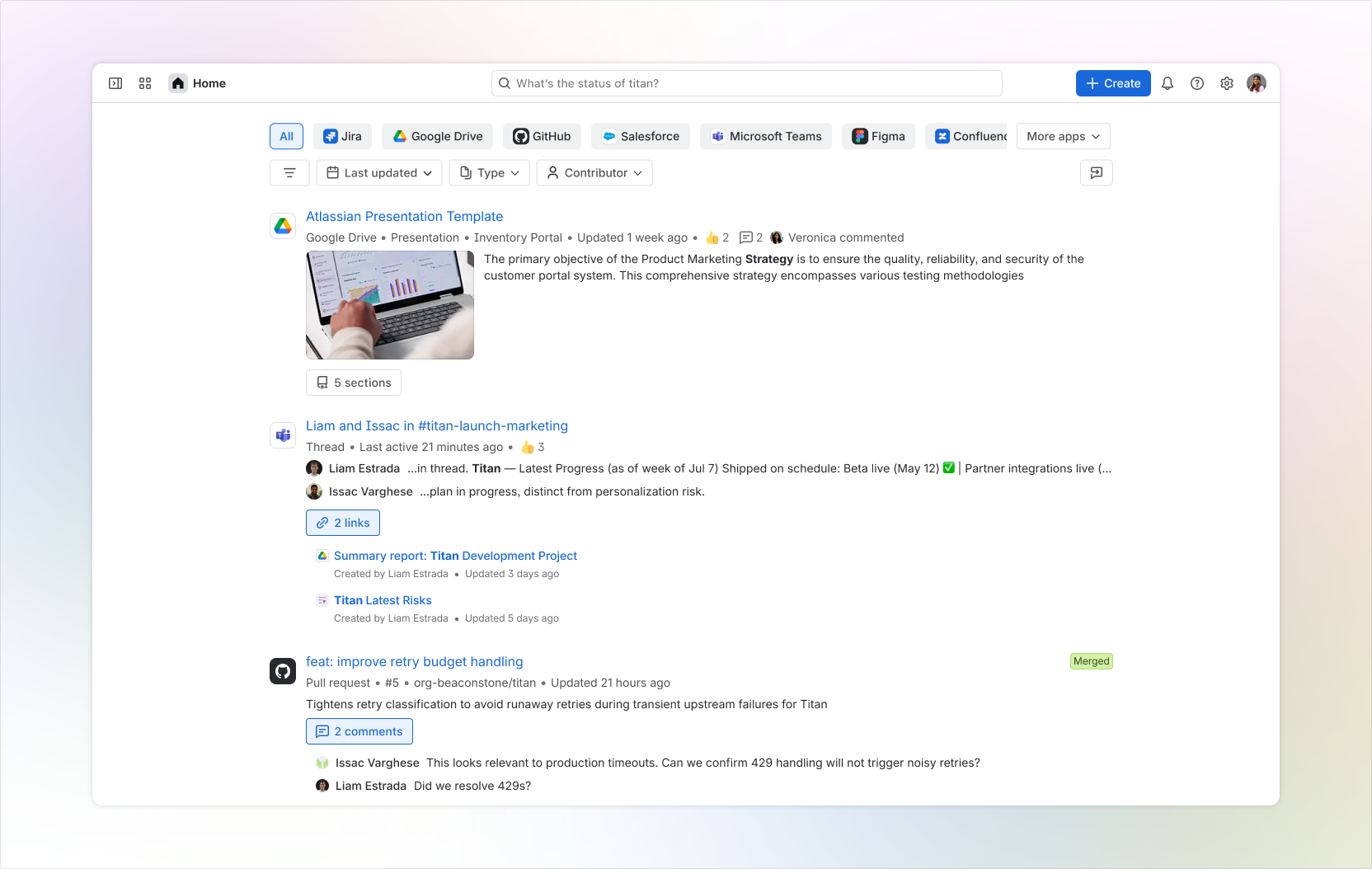Filter results by Confluence
This screenshot has width=1372, height=869.
[x=966, y=136]
